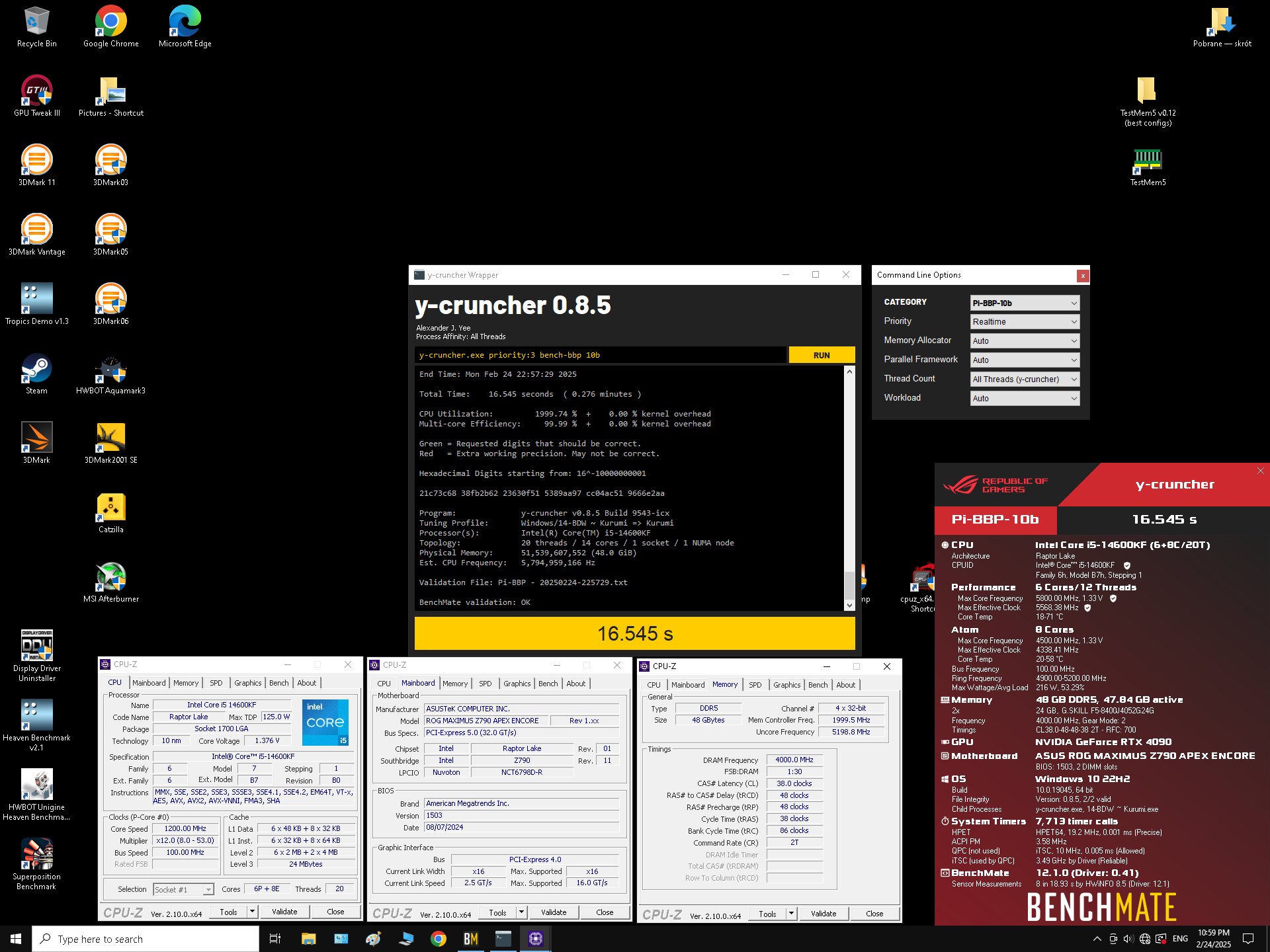This screenshot has height=952, width=1270.
Task: Open the TestMem5 v0.12 best configs folder
Action: click(1148, 102)
